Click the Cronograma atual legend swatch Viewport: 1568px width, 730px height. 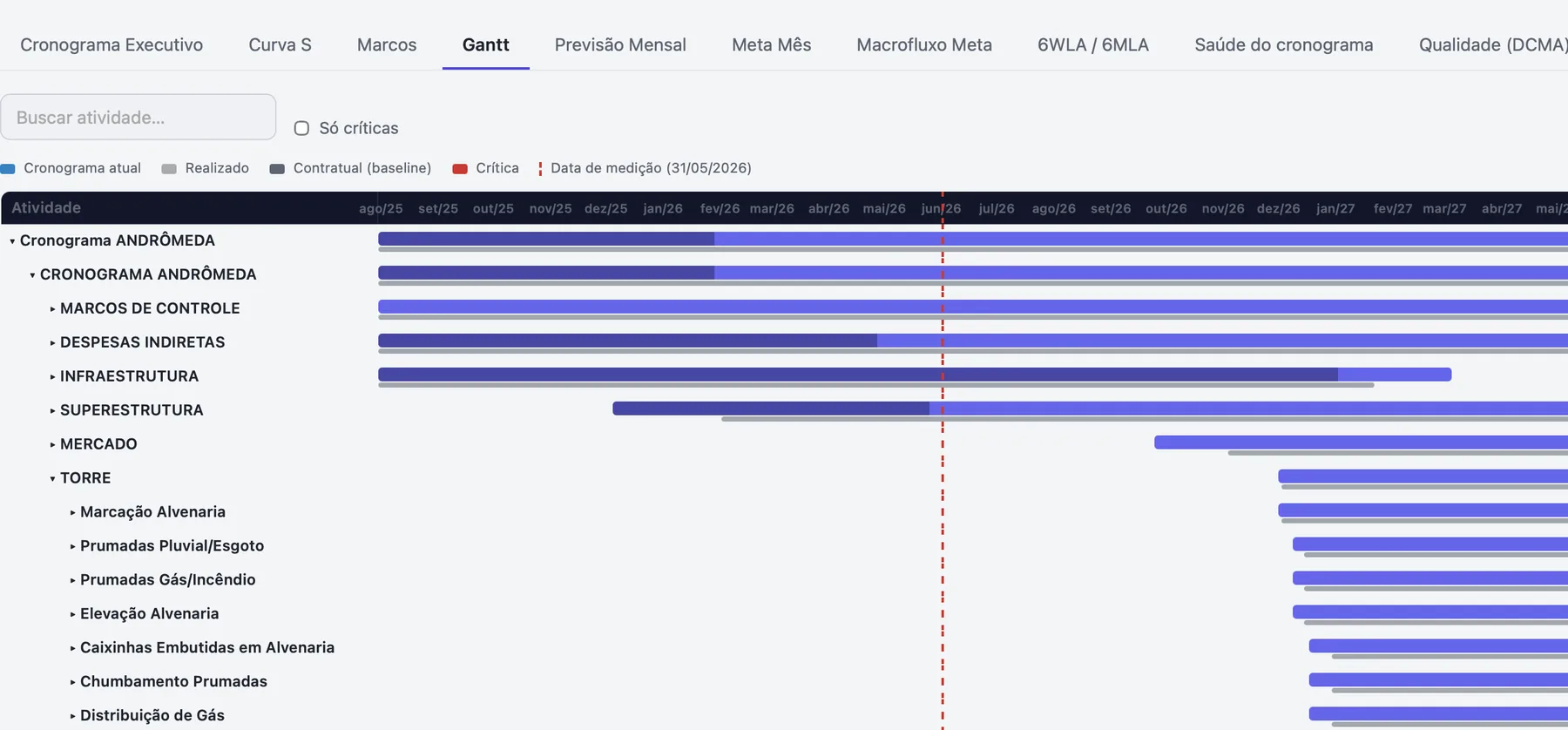pos(8,168)
